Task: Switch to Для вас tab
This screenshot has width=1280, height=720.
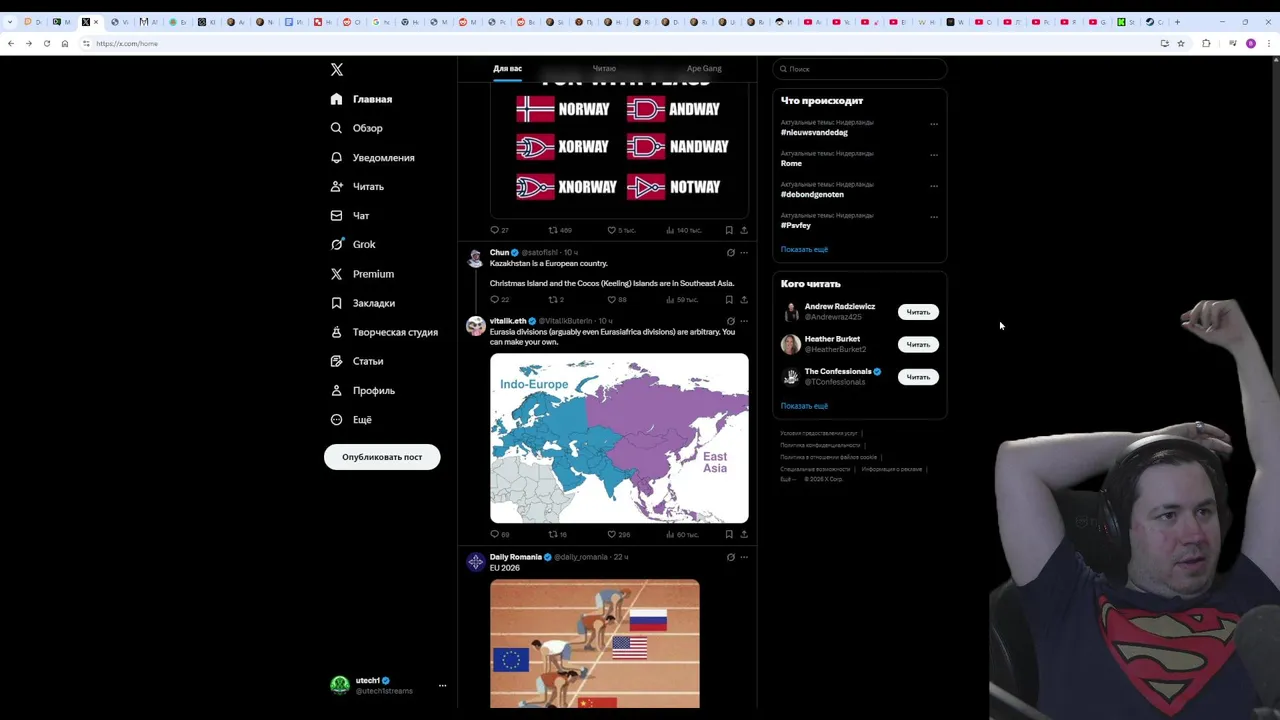Action: [x=507, y=69]
